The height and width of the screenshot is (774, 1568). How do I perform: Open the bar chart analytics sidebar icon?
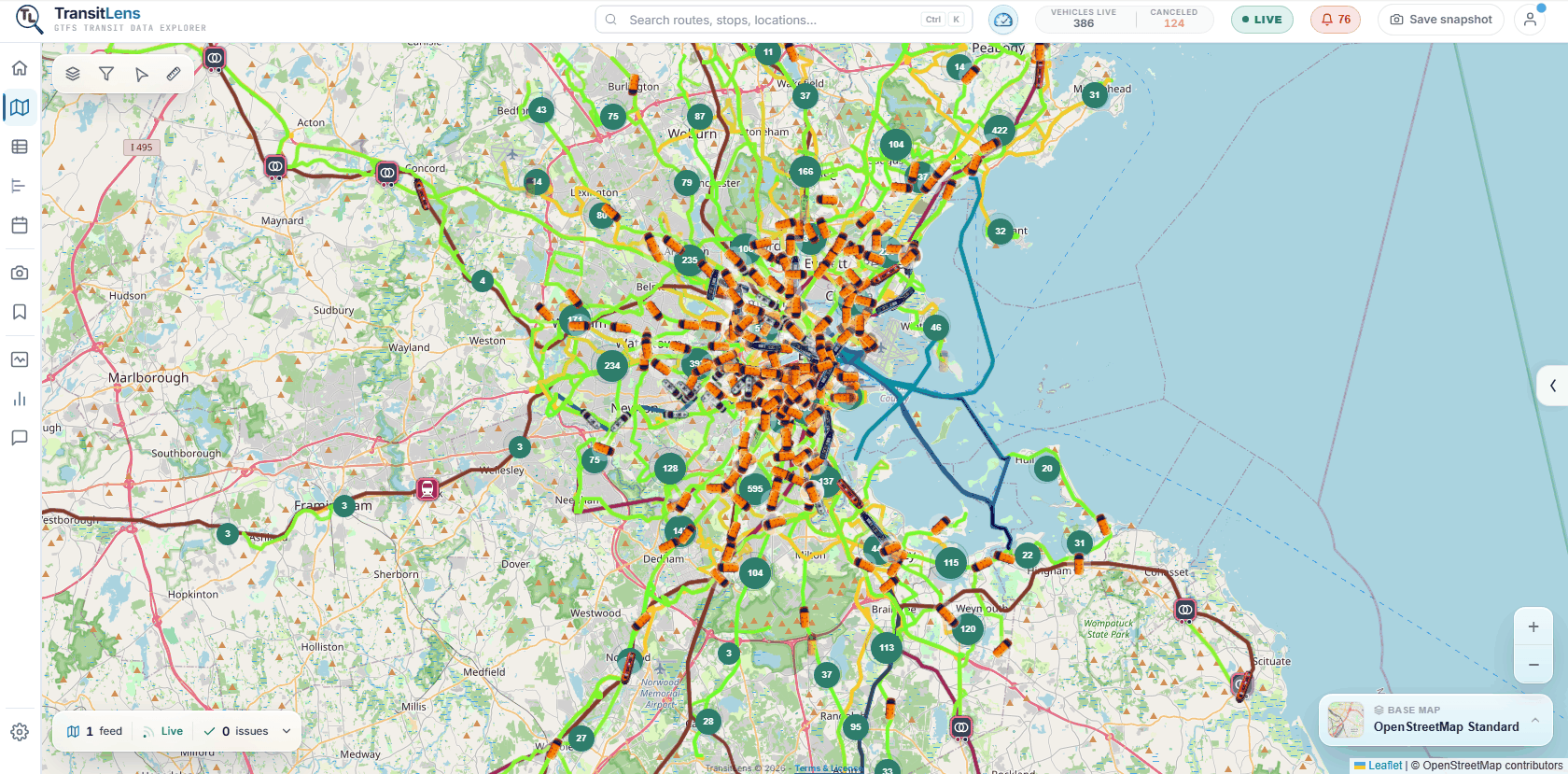20,399
